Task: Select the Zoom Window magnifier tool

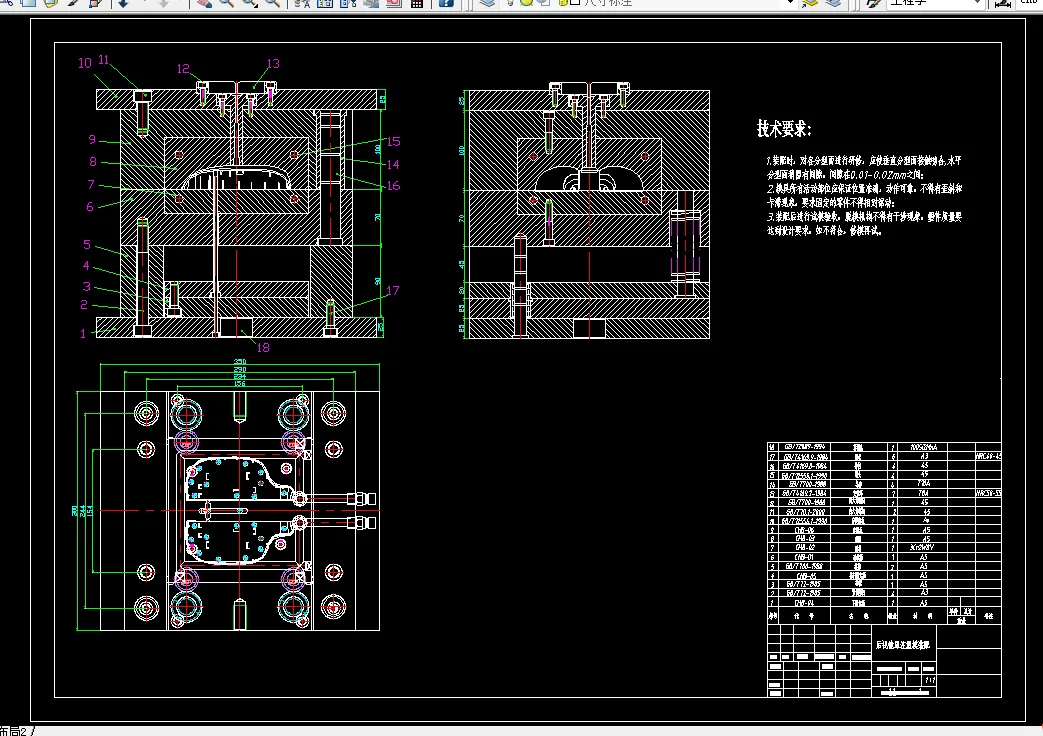Action: (249, 3)
